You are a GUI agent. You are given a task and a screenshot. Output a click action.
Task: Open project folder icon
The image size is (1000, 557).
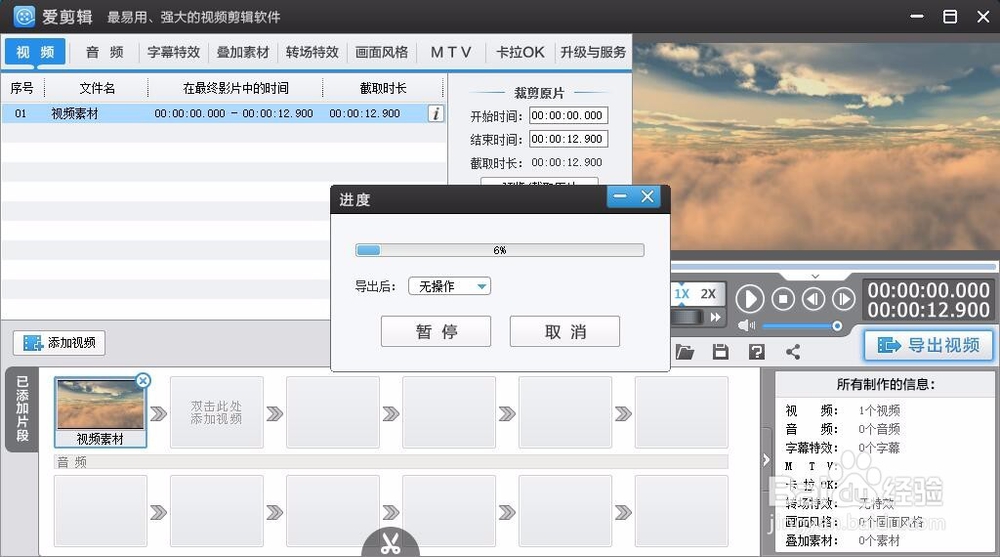[684, 352]
